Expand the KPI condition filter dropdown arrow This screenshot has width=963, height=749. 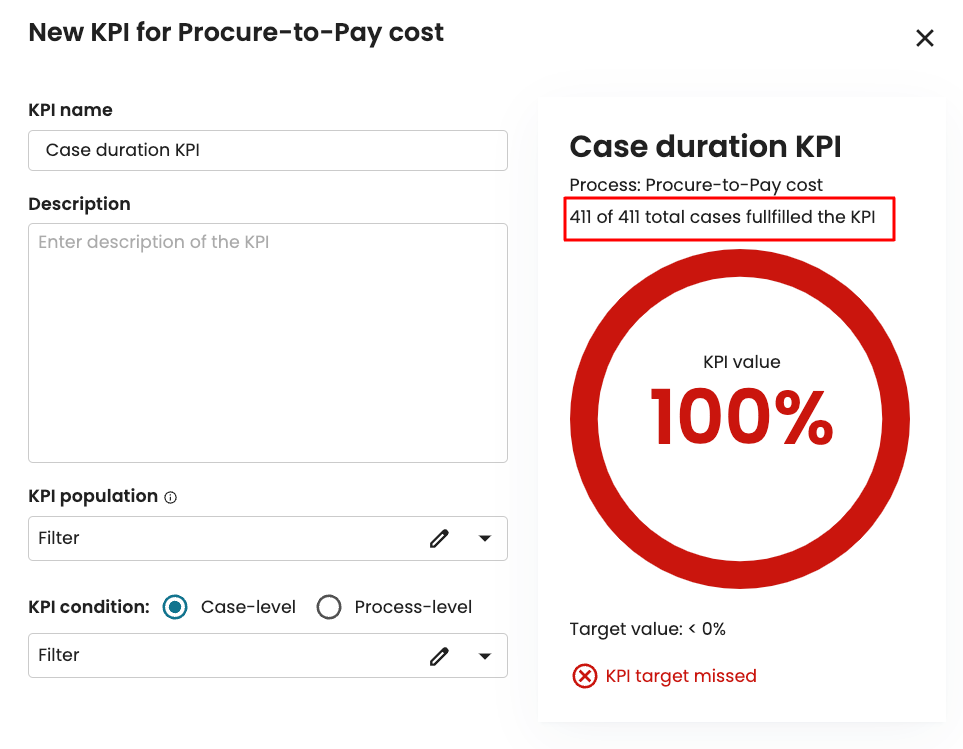click(x=485, y=655)
